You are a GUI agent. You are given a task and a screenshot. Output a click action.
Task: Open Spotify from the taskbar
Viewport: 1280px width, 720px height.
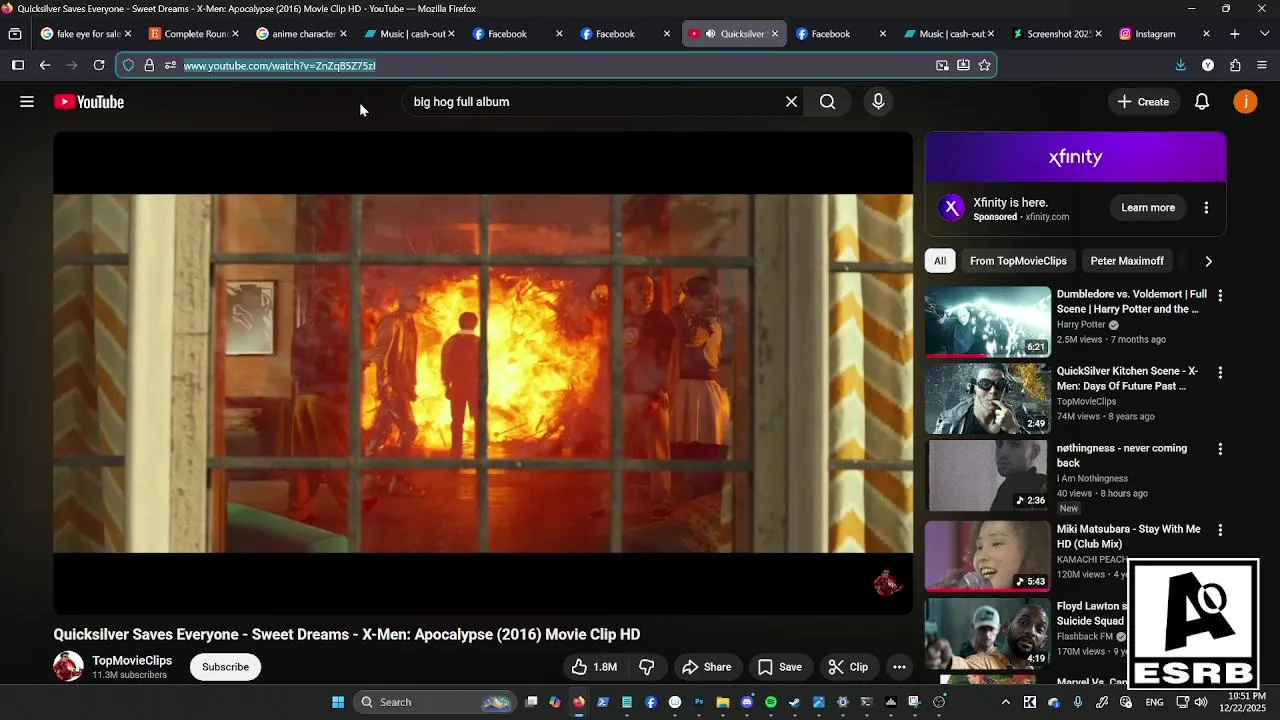pyautogui.click(x=771, y=702)
